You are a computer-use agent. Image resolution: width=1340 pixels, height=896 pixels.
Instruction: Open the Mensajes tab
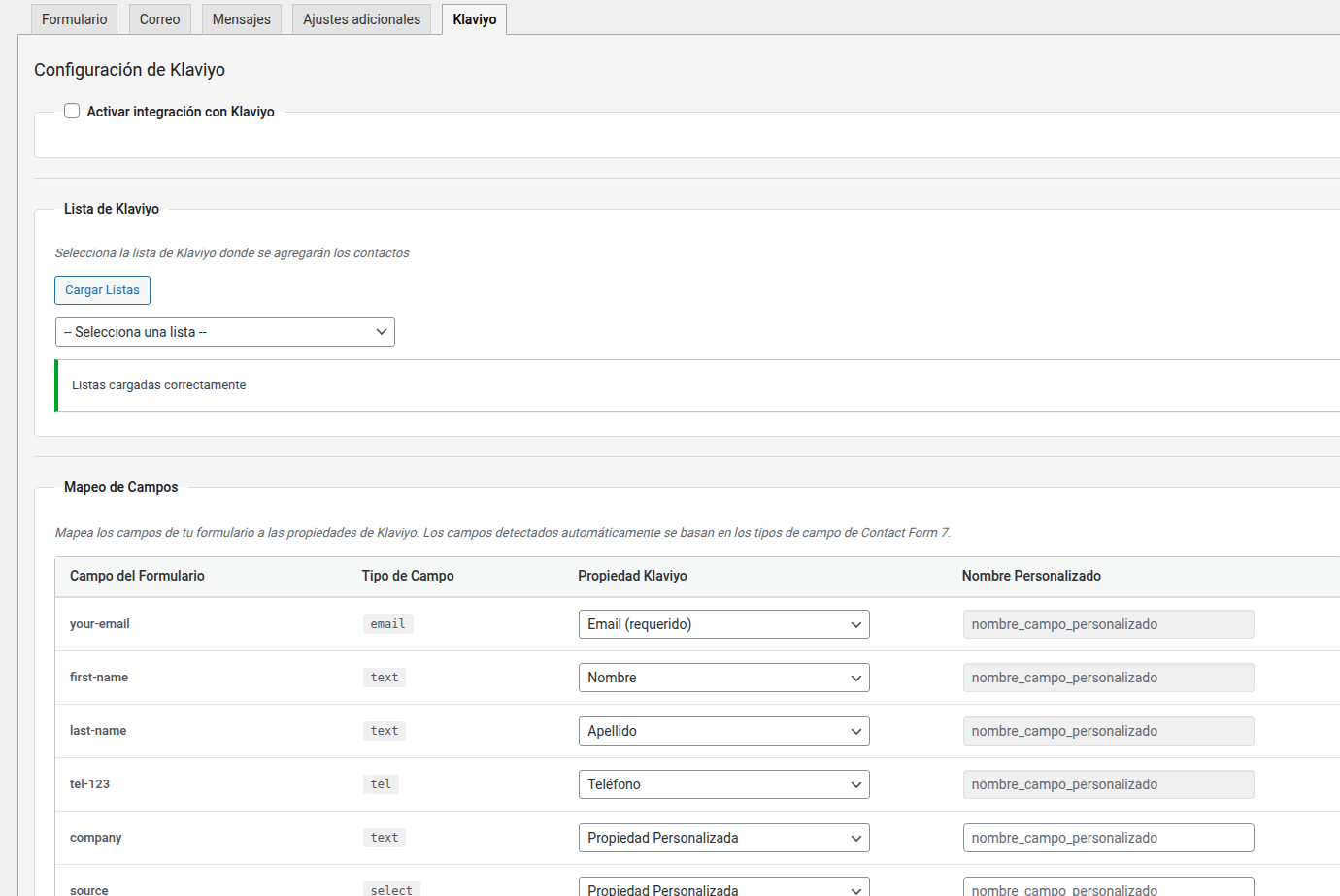tap(241, 18)
